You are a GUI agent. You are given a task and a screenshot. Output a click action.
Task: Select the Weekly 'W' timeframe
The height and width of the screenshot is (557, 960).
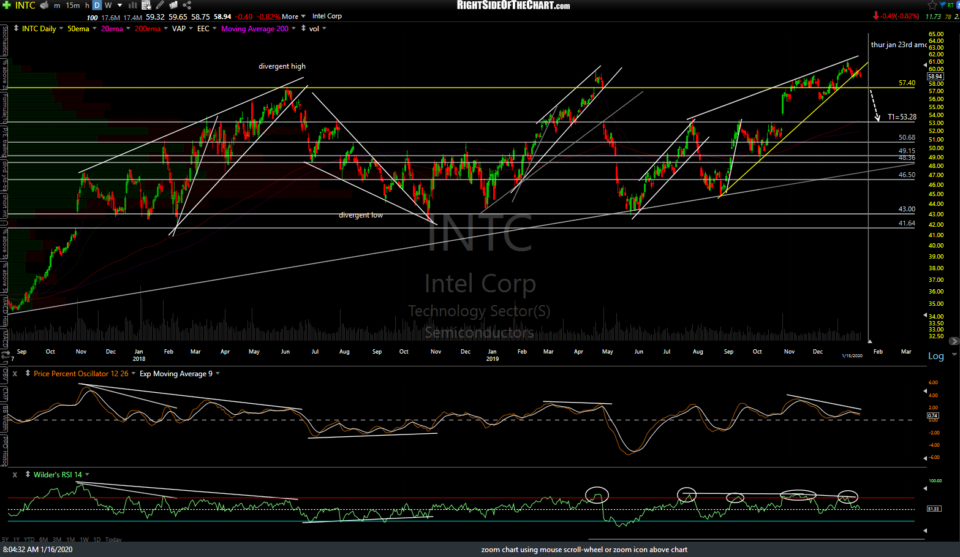click(x=108, y=6)
